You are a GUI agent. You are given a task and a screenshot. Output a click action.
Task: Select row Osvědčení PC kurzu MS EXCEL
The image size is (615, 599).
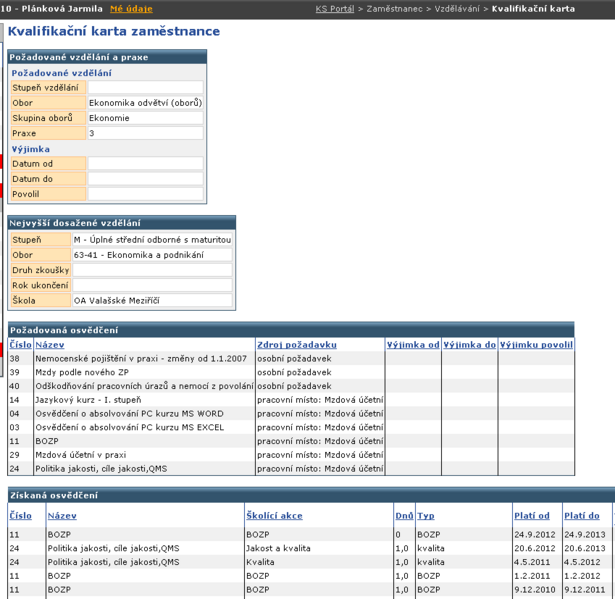[291, 427]
